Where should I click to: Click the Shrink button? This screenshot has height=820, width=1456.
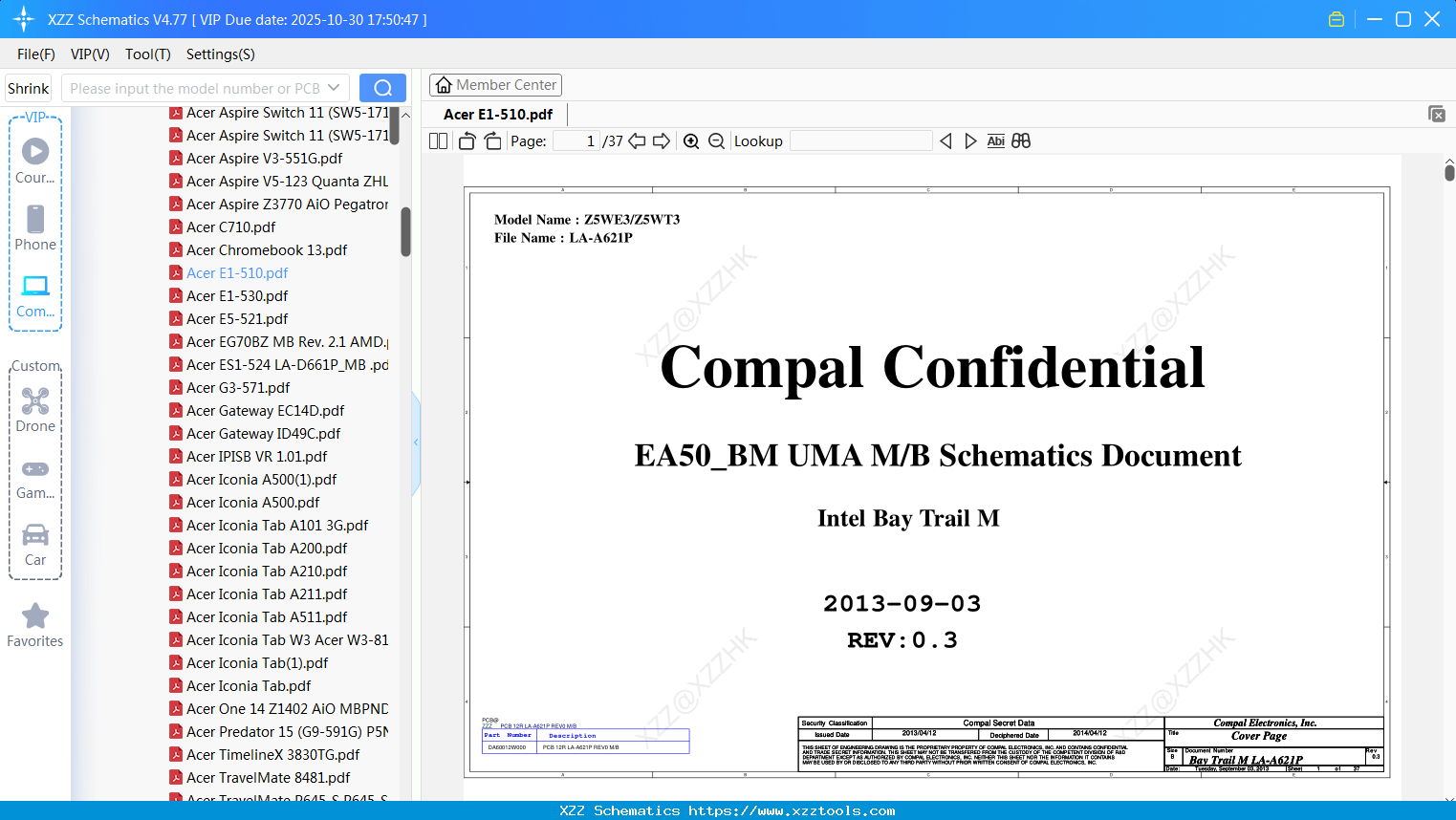[x=28, y=88]
